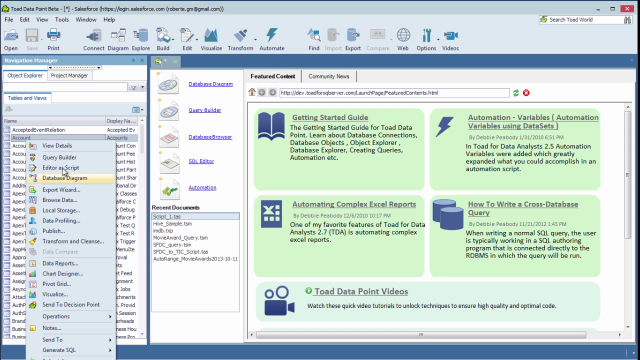640x360 pixels.
Task: Click the binoculars search icon
Action: pos(627,20)
